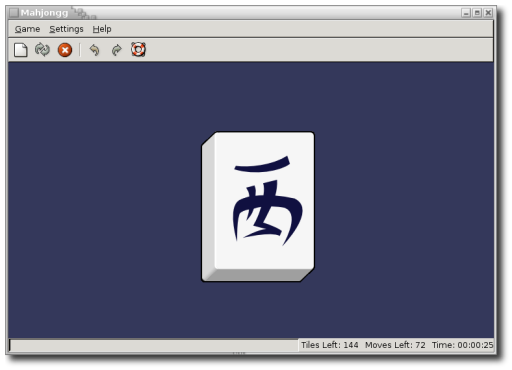The height and width of the screenshot is (370, 512).
Task: Minimize the Mahjongg window
Action: tap(466, 13)
